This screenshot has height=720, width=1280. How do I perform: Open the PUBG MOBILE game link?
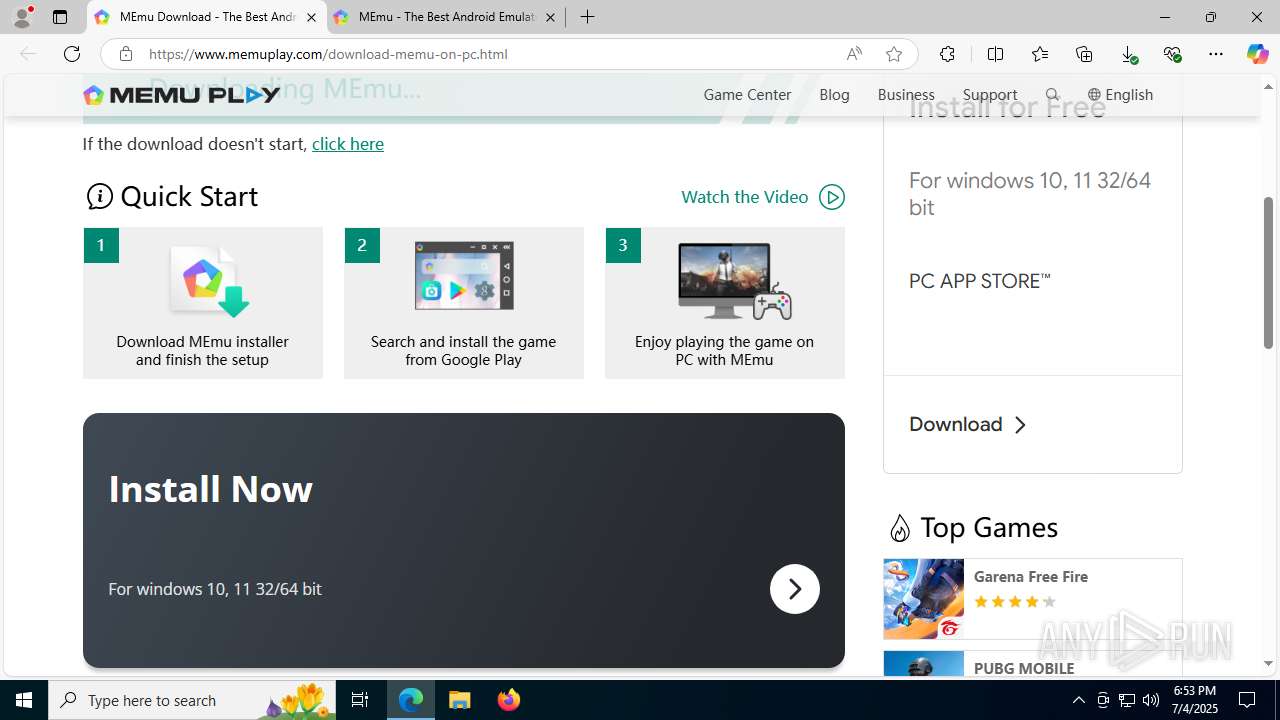pyautogui.click(x=1024, y=668)
